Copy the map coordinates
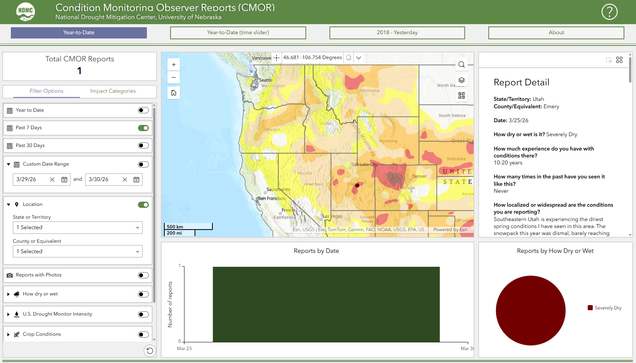 click(348, 58)
